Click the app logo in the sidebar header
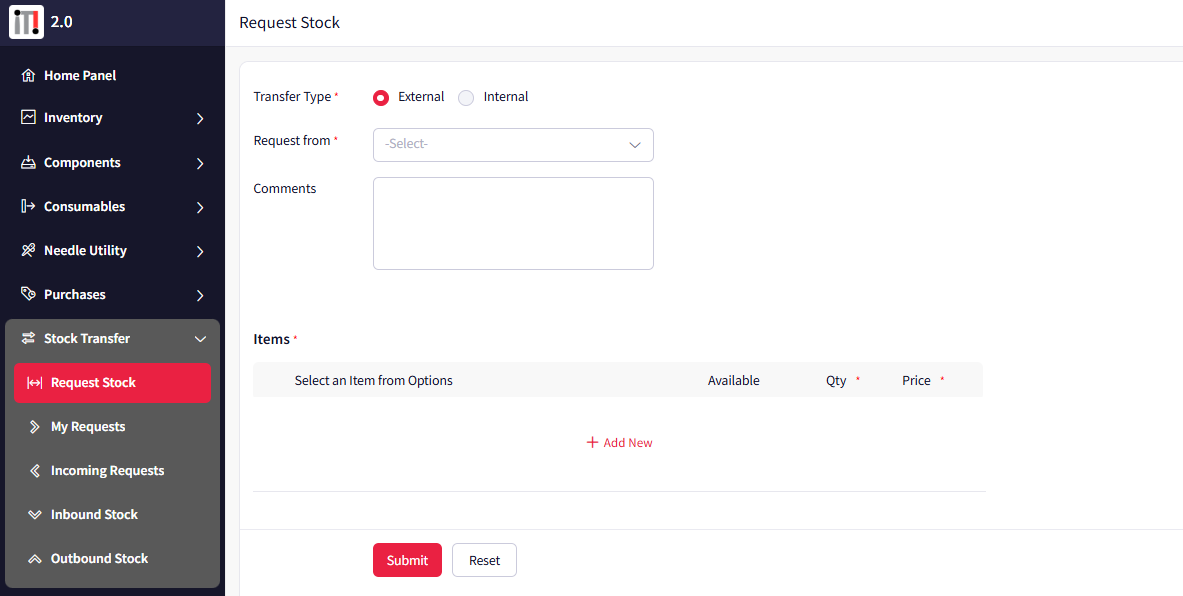Image resolution: width=1183 pixels, height=596 pixels. (x=26, y=22)
